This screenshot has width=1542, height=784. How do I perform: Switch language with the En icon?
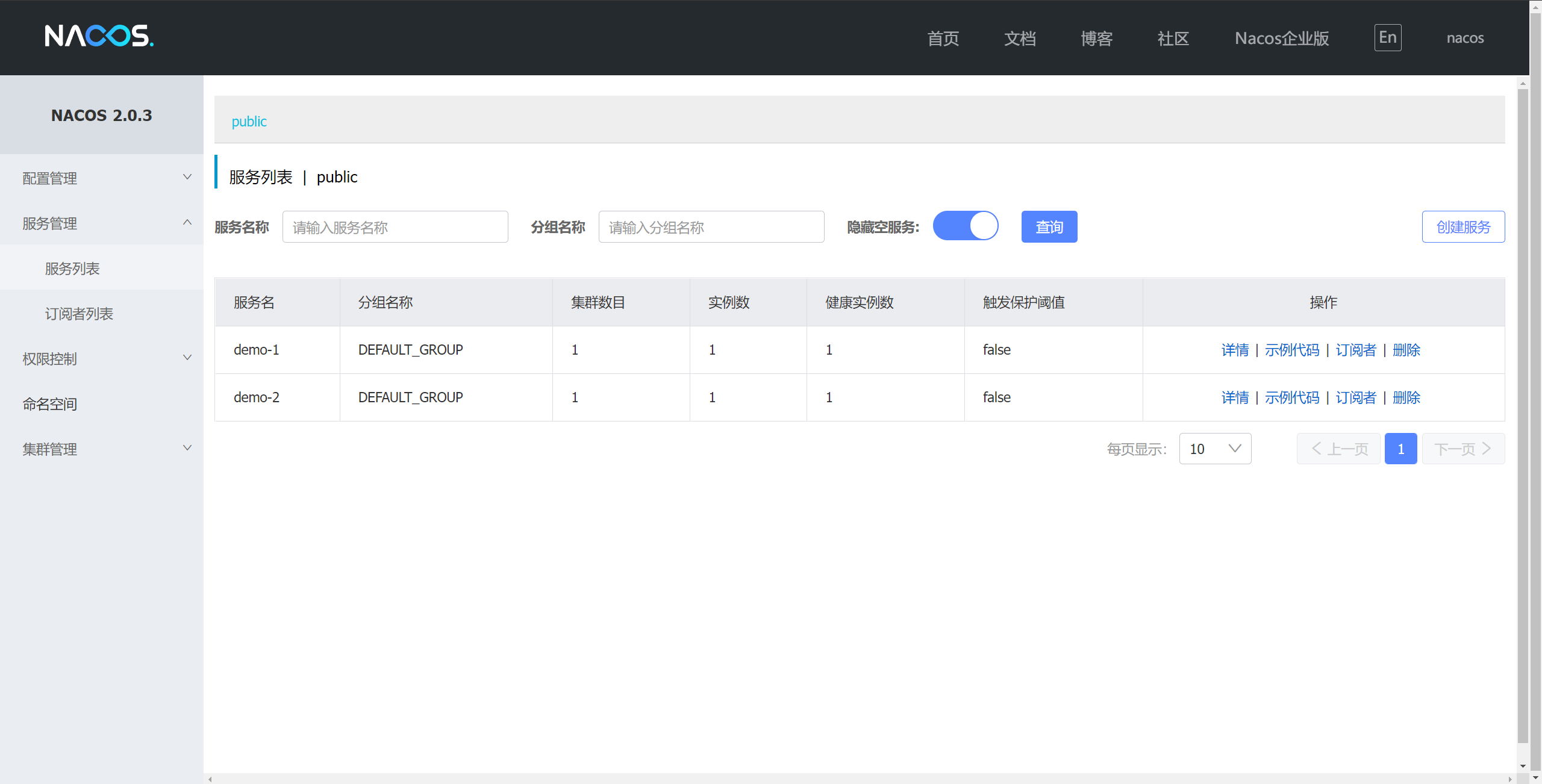click(1387, 38)
